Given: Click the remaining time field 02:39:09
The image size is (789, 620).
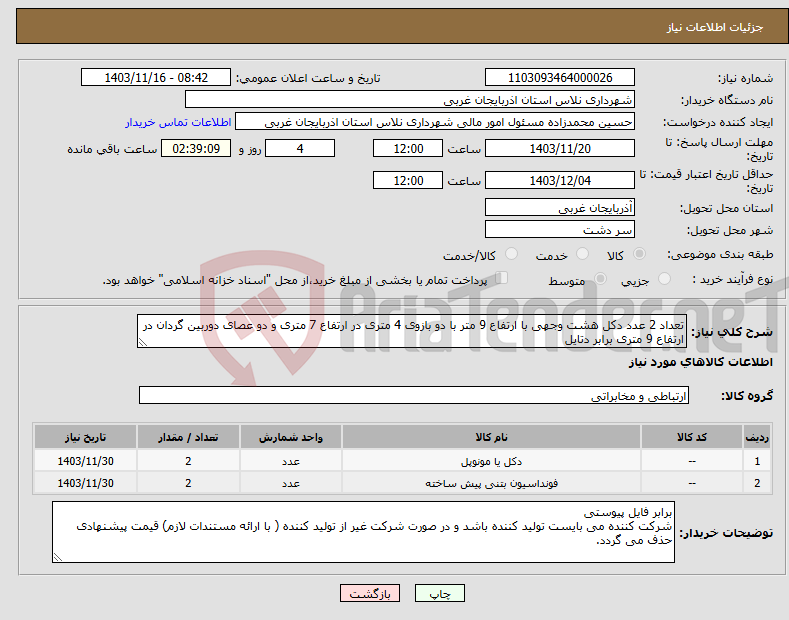Looking at the screenshot, I should click(x=196, y=148).
